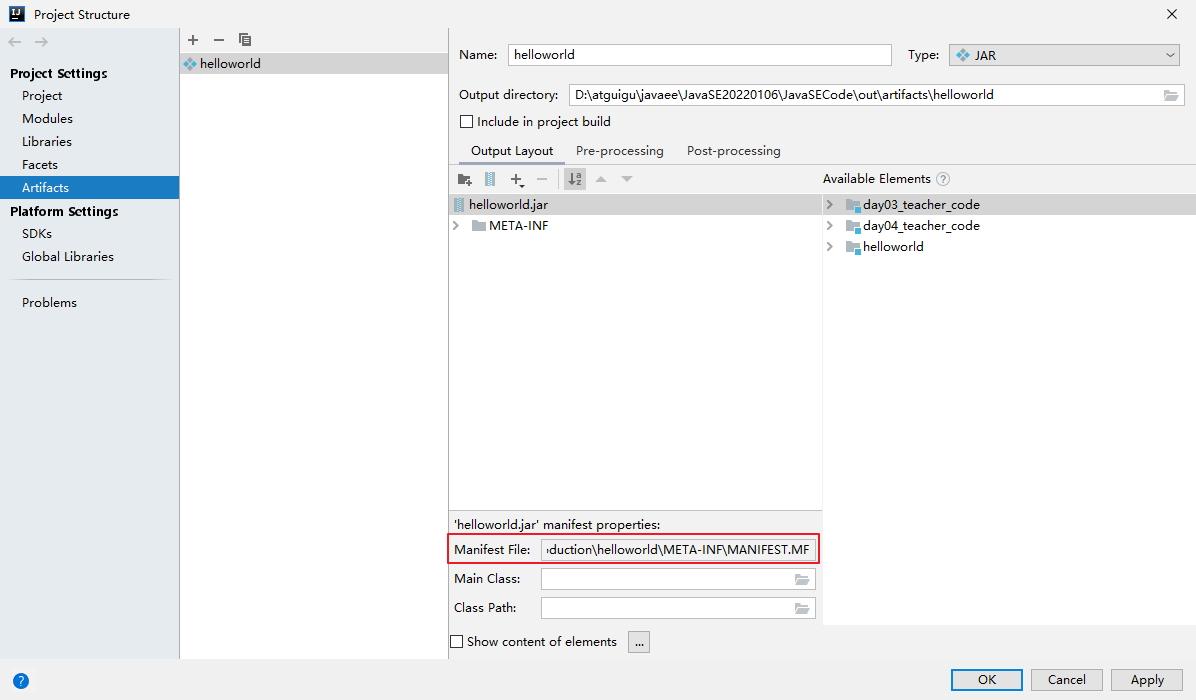Open help for Available Elements
The width and height of the screenshot is (1196, 700).
[x=942, y=179]
